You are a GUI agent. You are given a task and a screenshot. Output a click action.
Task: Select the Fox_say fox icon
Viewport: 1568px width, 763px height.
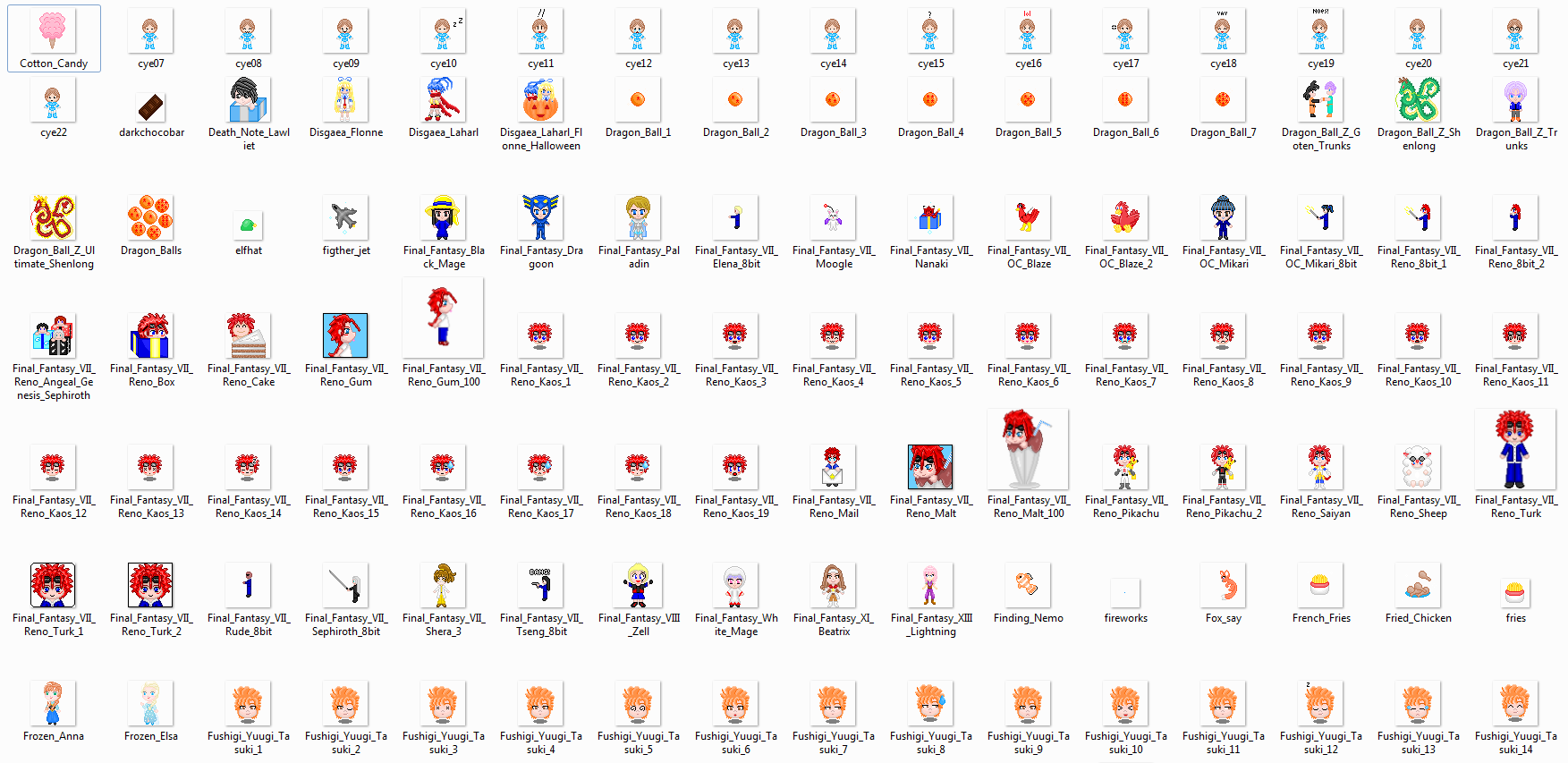click(x=1223, y=585)
